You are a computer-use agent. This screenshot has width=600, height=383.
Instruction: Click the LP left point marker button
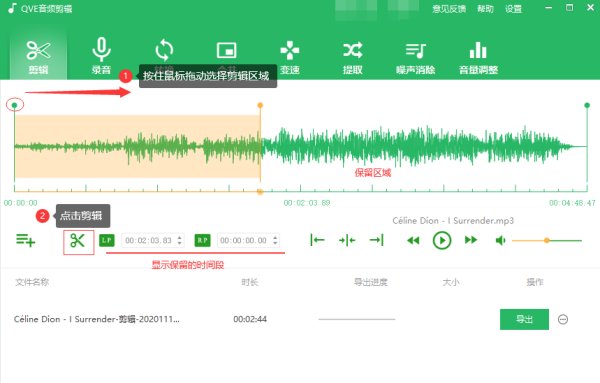107,240
